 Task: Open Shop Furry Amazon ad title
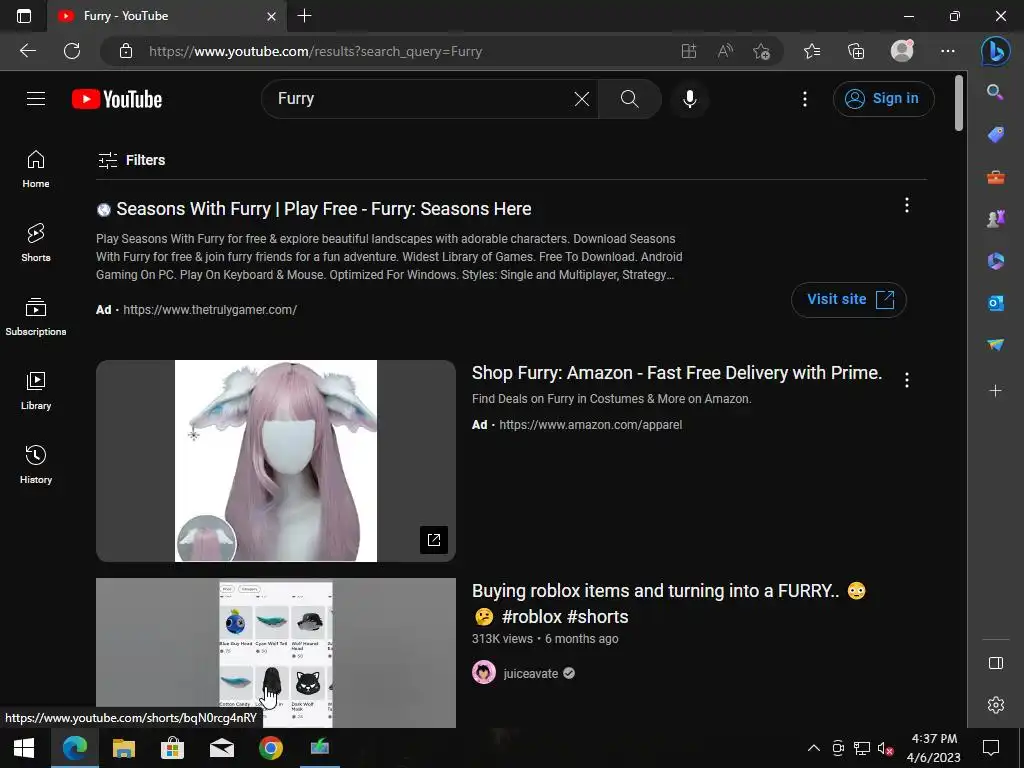pos(677,373)
